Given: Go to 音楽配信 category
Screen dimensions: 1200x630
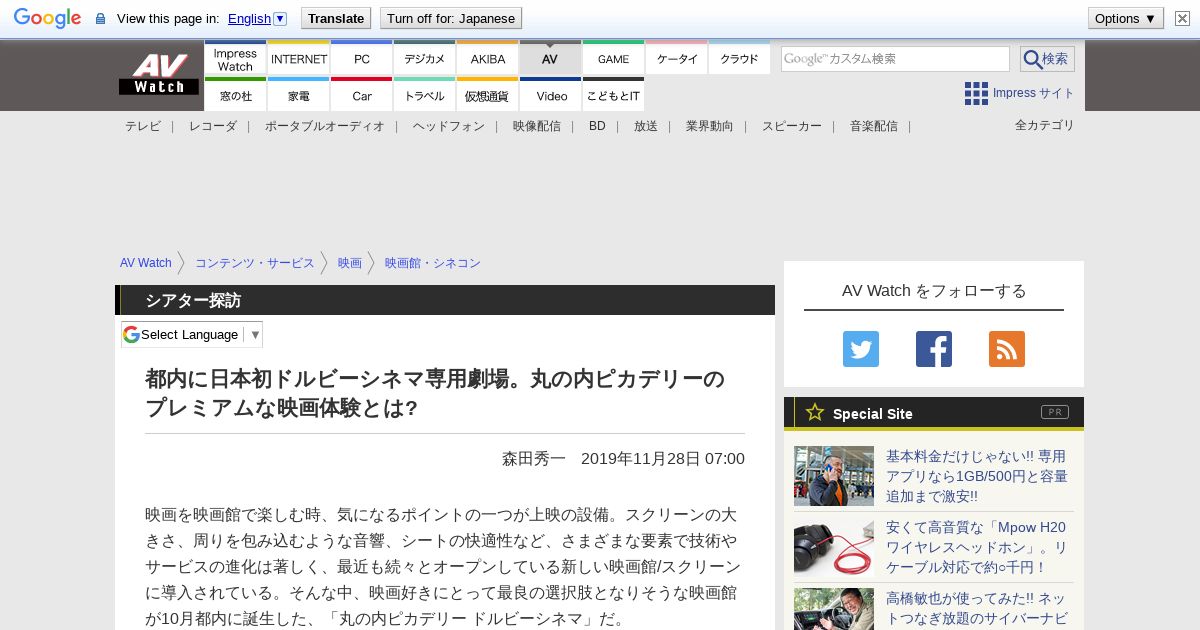Looking at the screenshot, I should (874, 126).
